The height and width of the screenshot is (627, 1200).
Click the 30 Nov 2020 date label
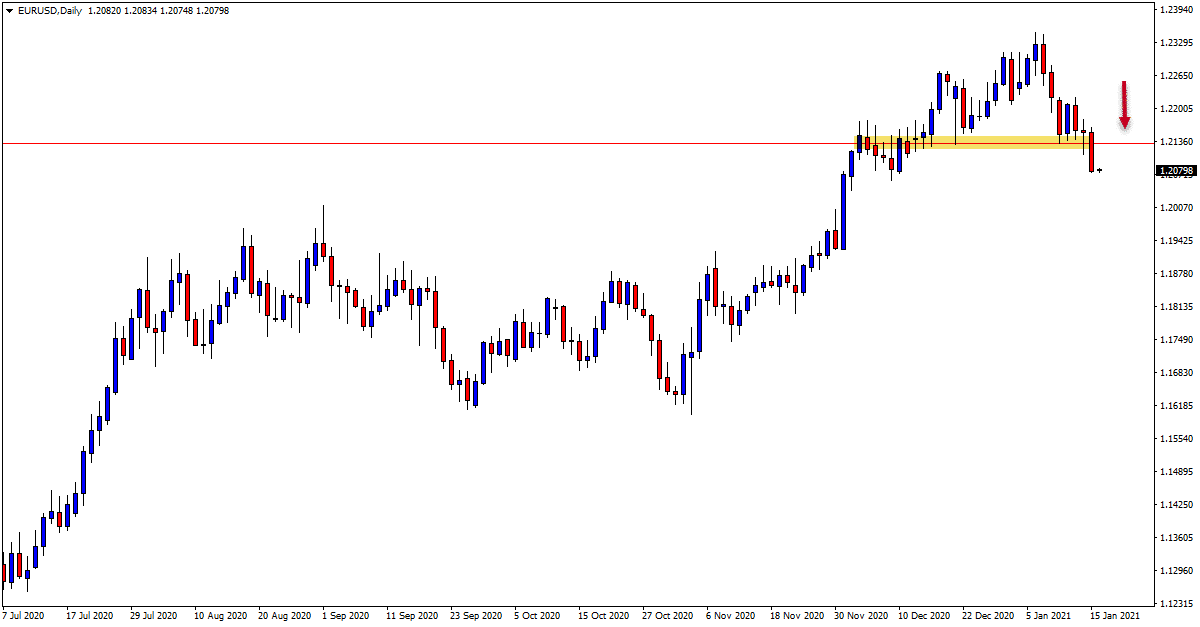click(x=859, y=616)
